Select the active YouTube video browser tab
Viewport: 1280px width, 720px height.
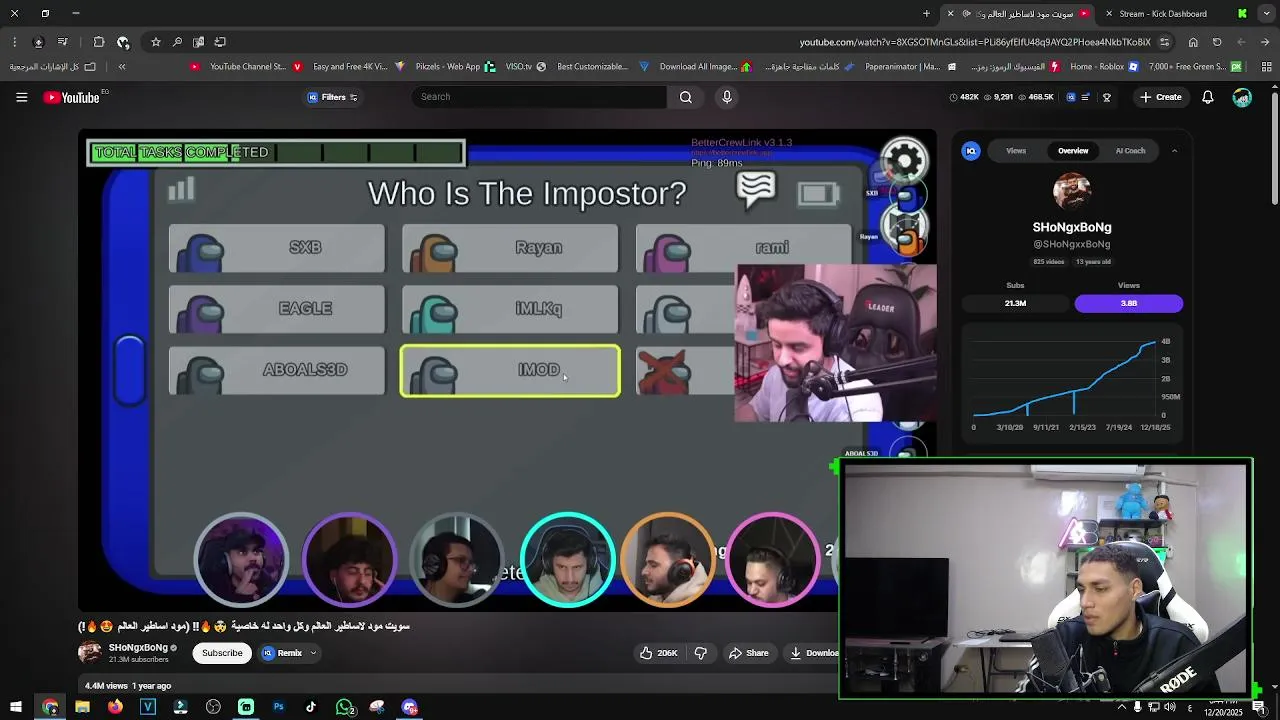pos(1020,14)
